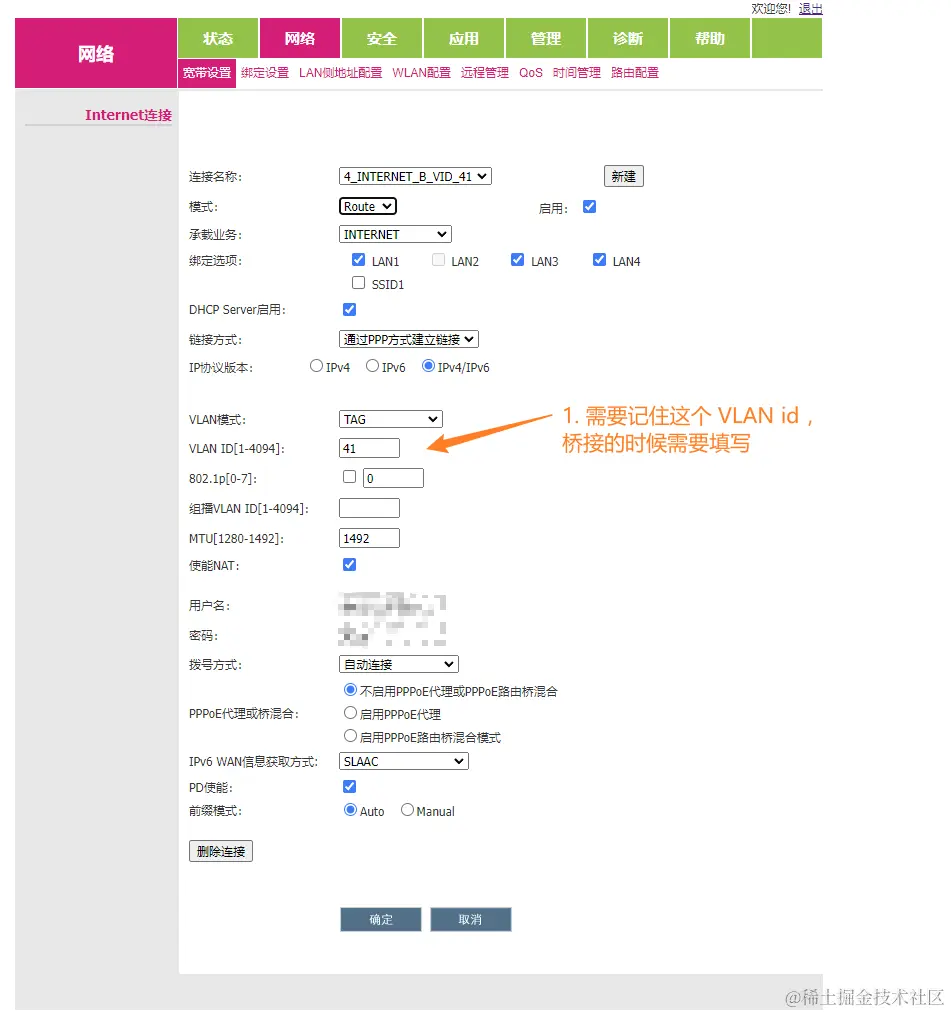This screenshot has width=951, height=1014.
Task: Toggle the DHCP Server启用 checkbox
Action: (x=349, y=309)
